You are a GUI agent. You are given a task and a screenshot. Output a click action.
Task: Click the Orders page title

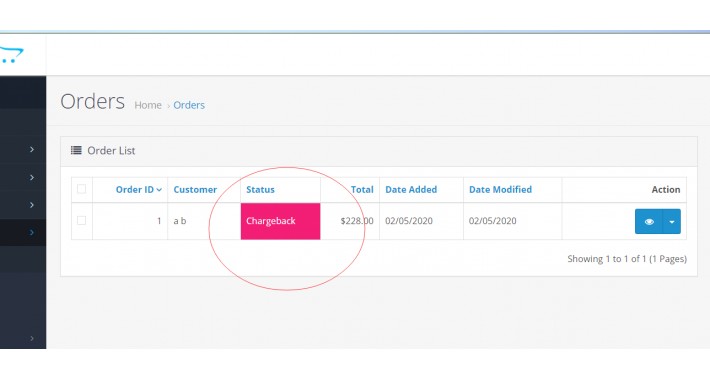tap(93, 101)
